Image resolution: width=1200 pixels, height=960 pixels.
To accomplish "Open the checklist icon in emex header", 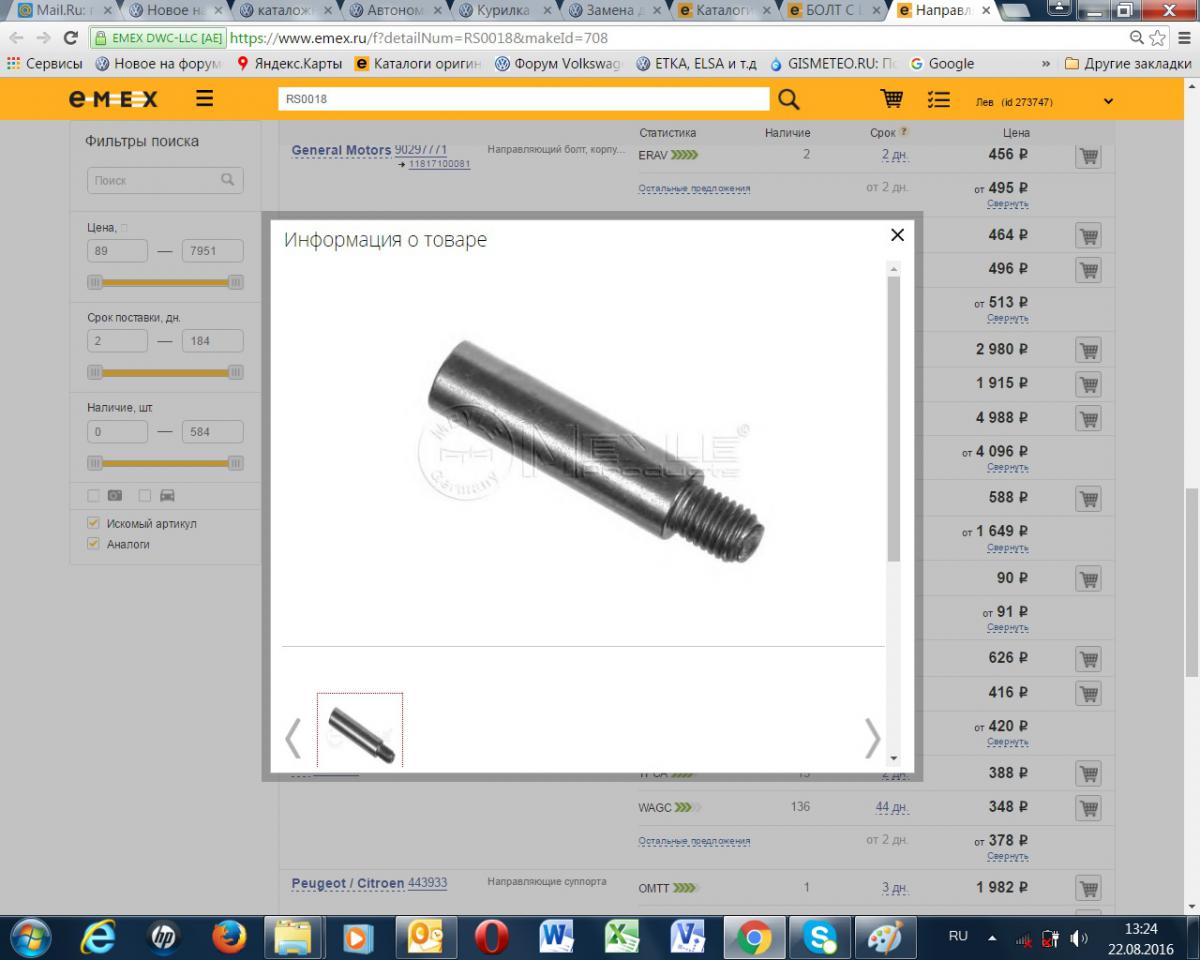I will pyautogui.click(x=938, y=100).
